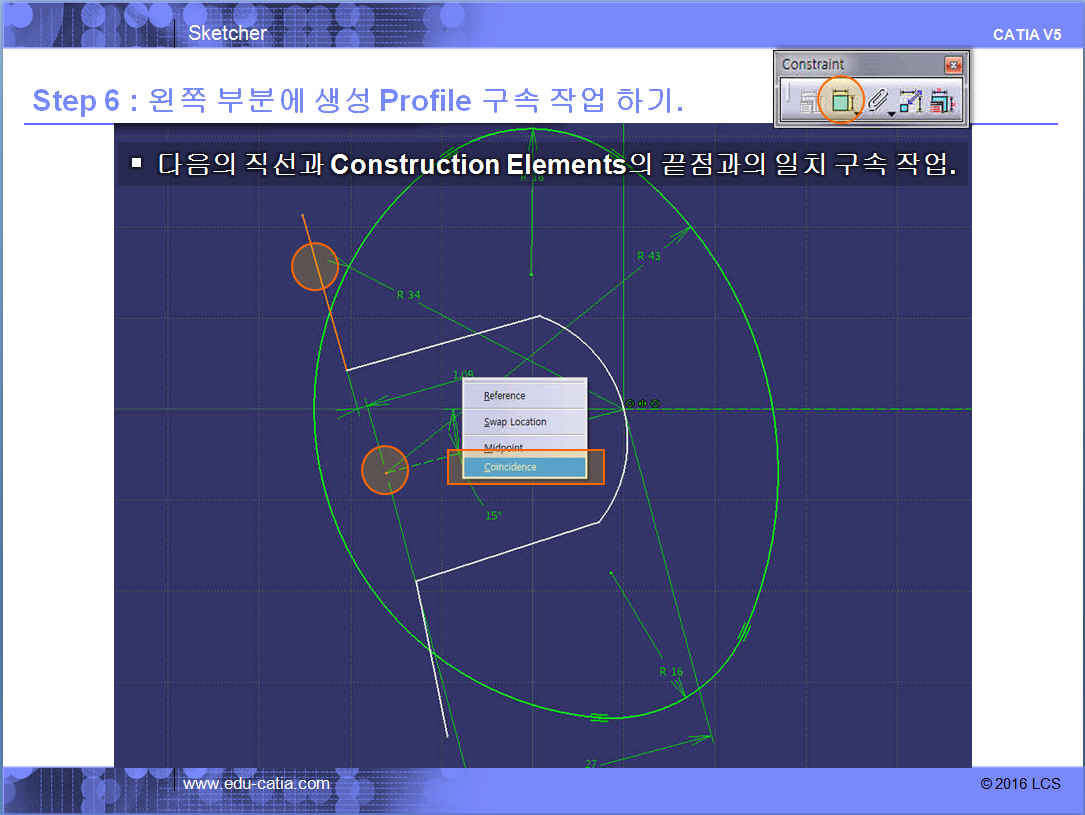This screenshot has width=1085, height=815.
Task: Click upper orange-circled line endpoint
Action: coord(315,267)
